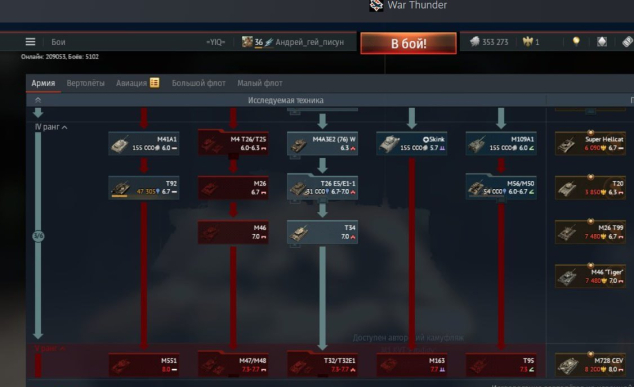Collapse the research tree header double chevron
The image size is (634, 387).
tap(38, 100)
